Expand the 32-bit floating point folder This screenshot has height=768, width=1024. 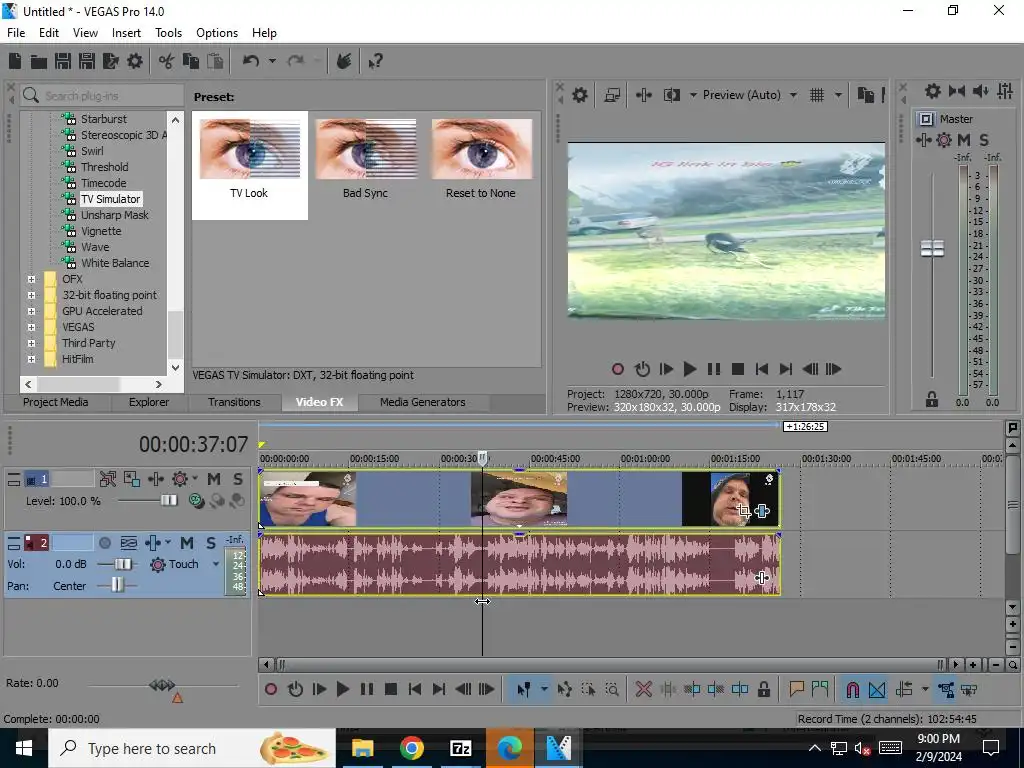click(x=31, y=295)
